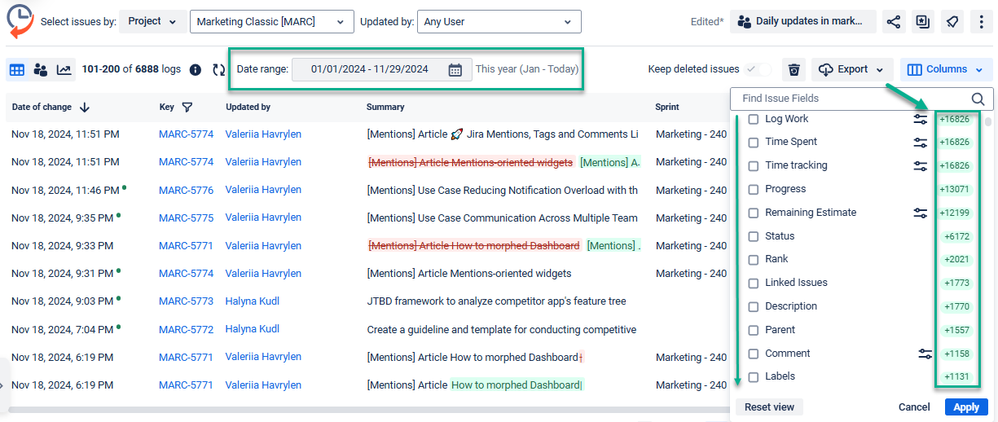Image resolution: width=998 pixels, height=422 pixels.
Task: Check the Rank field checkbox
Action: [x=753, y=260]
